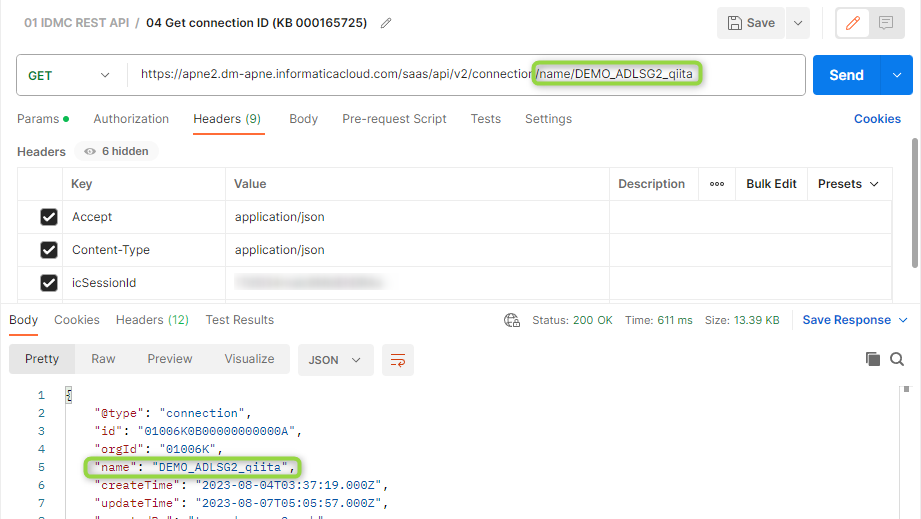
Task: Click the pencil icon to rename the request
Action: tap(386, 23)
